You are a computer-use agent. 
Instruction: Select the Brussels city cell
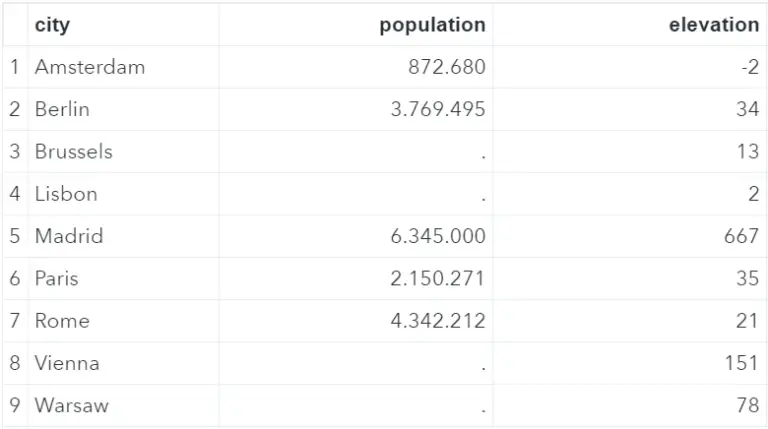click(x=74, y=152)
